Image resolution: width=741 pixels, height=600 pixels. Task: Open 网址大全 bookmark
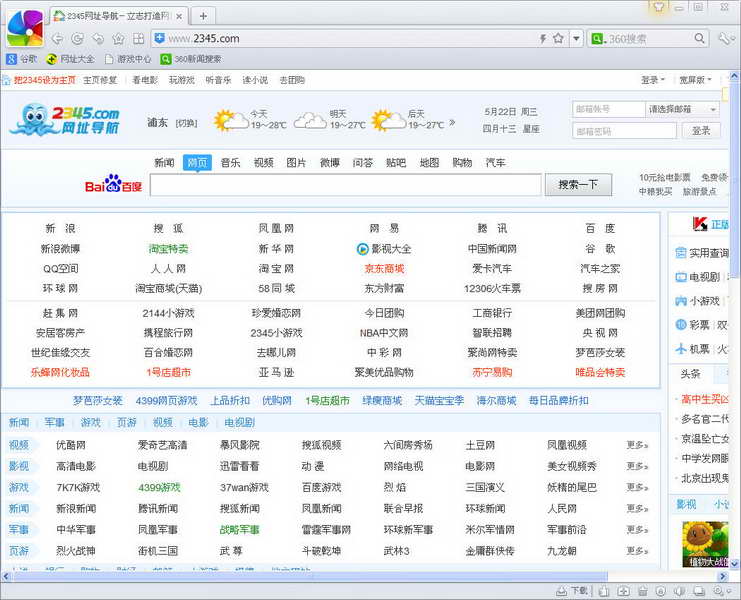(x=70, y=59)
